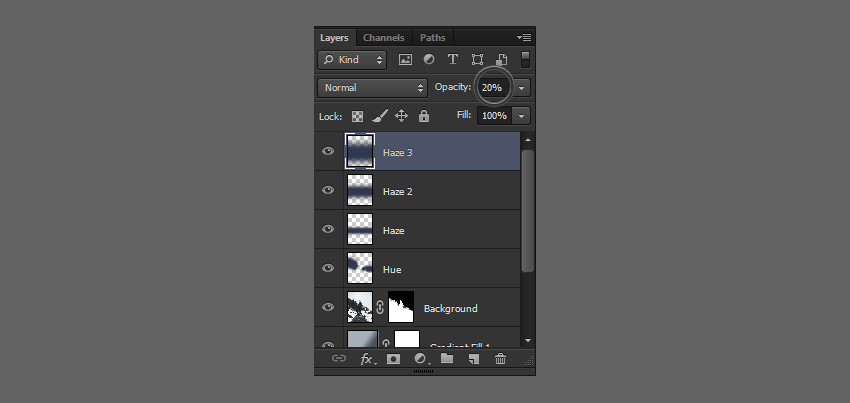Toggle the Background layer visibility eye
850x403 pixels.
[x=328, y=307]
